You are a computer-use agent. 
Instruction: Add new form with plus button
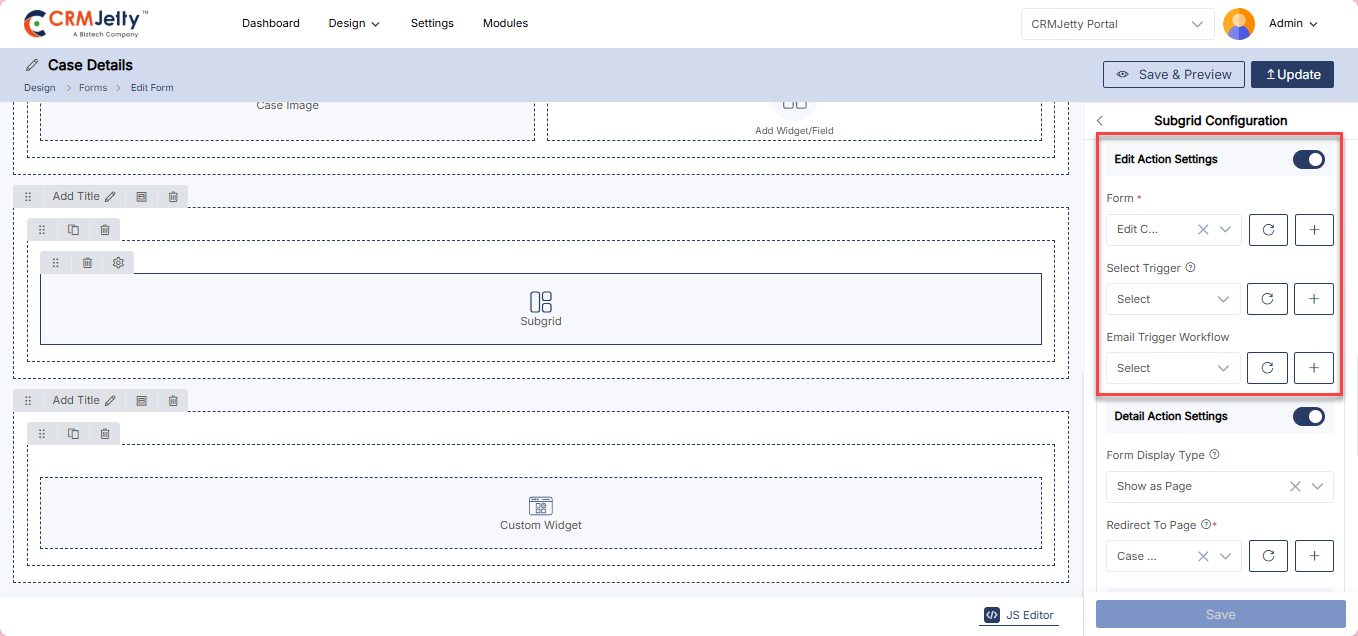(1314, 230)
